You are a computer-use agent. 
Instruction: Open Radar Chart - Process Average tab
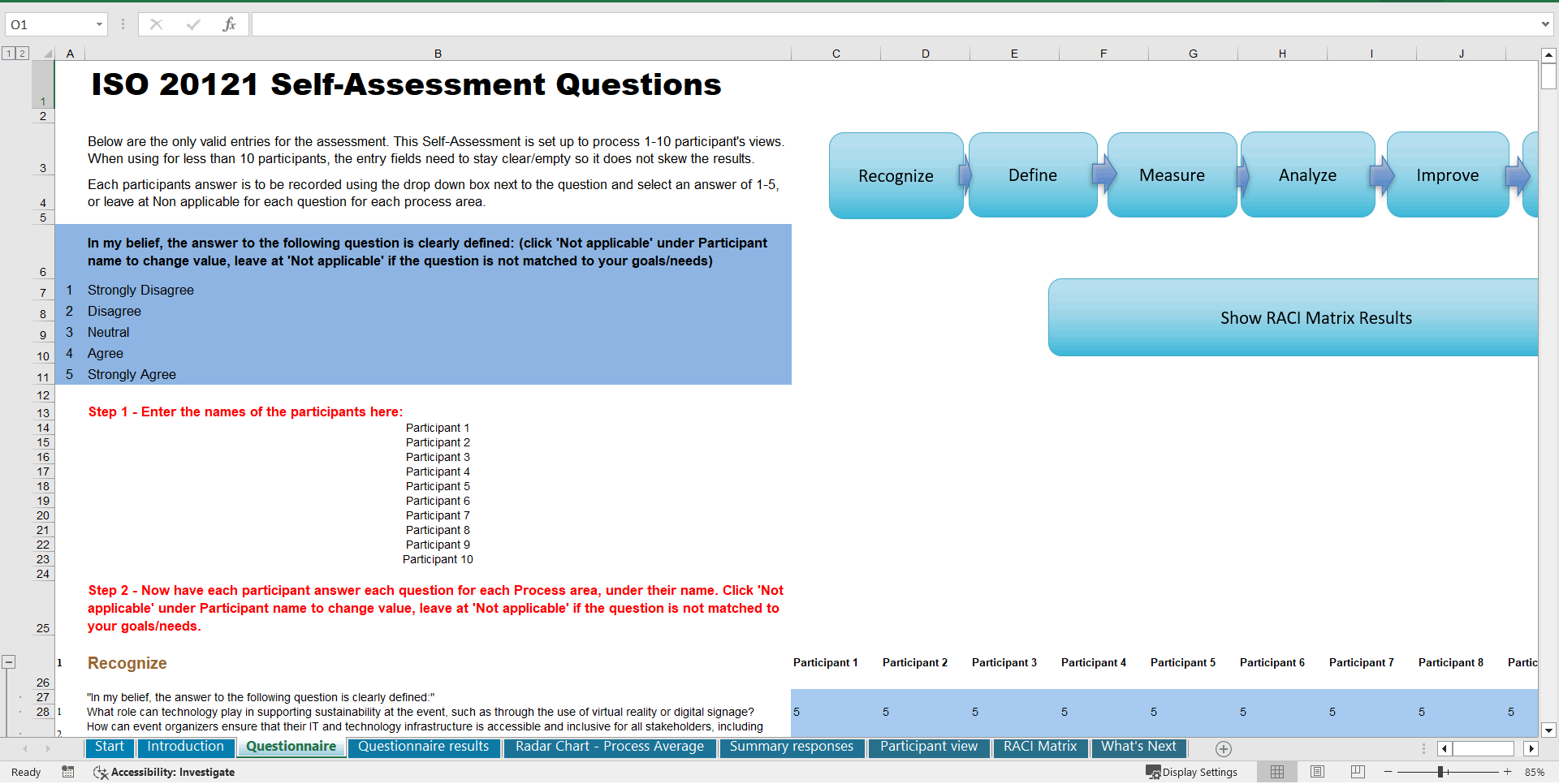point(610,747)
